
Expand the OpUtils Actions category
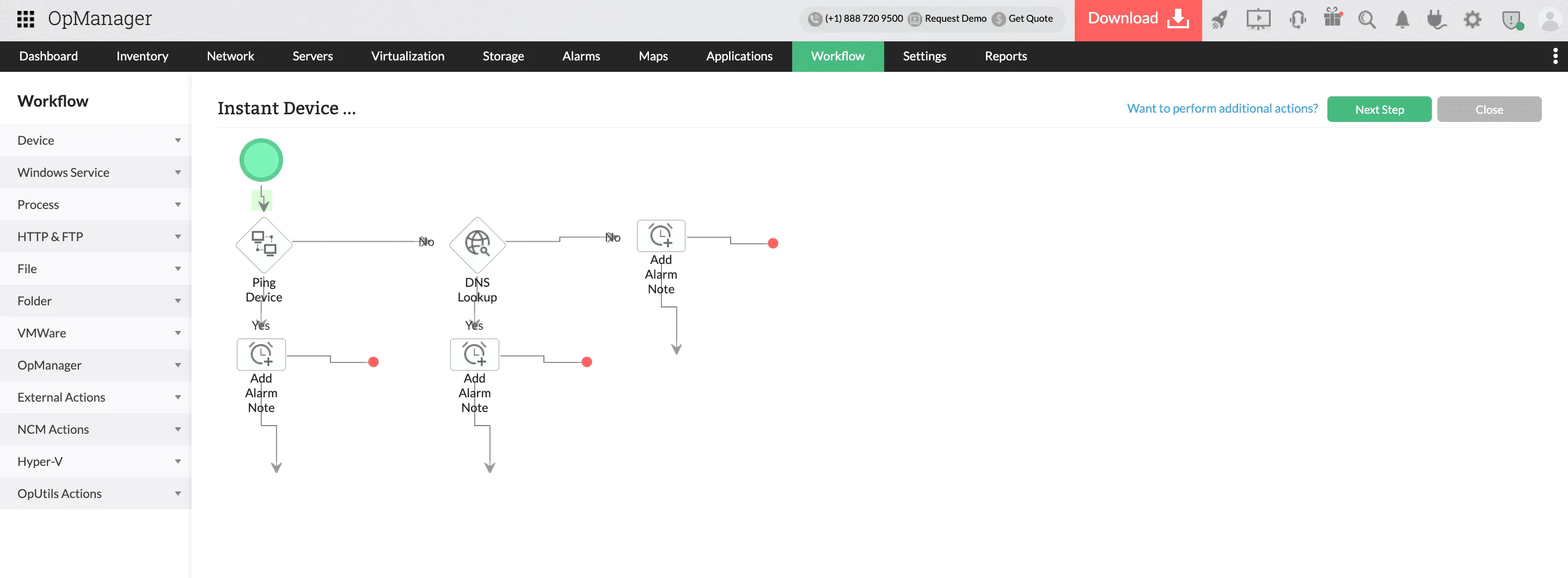(x=96, y=494)
